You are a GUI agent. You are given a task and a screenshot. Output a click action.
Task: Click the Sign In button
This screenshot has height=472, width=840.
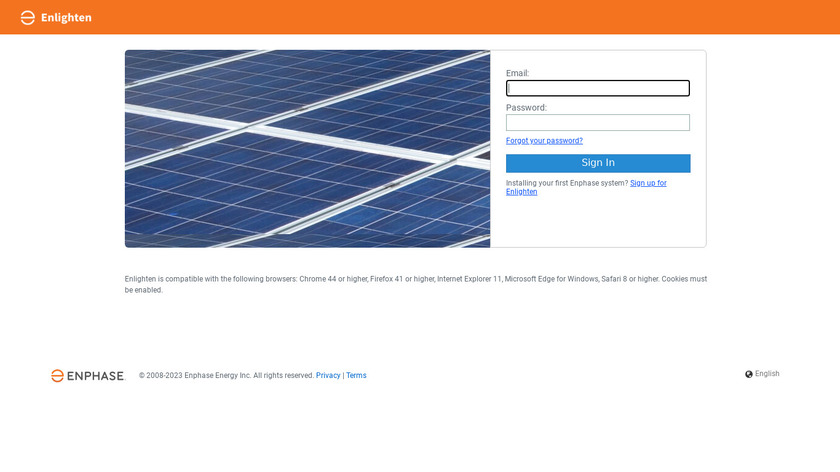598,163
